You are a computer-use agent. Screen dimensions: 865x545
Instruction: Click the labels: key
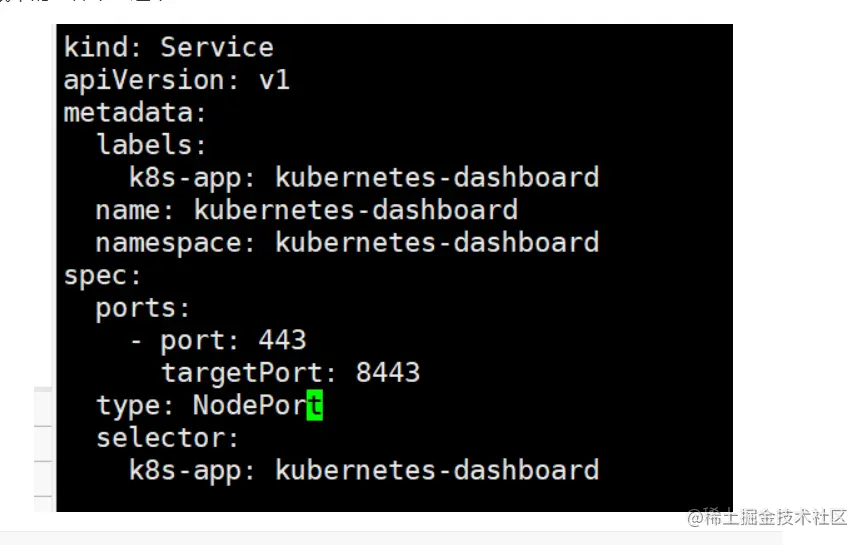(151, 145)
